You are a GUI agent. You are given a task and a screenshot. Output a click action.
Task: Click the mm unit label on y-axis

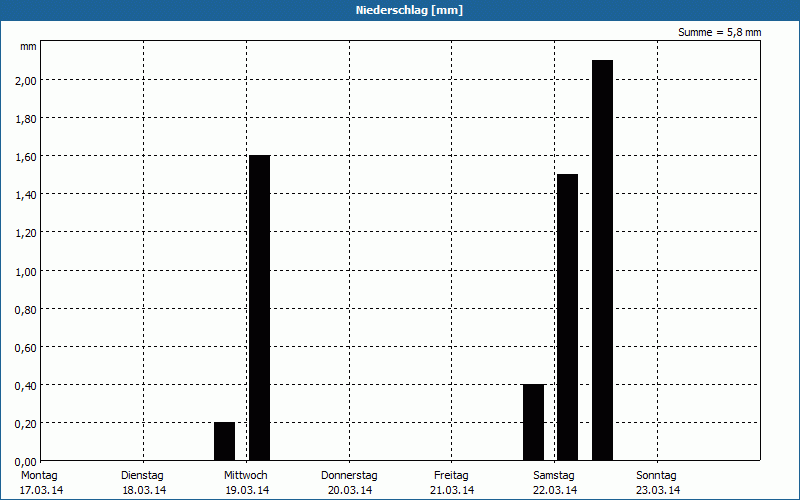pyautogui.click(x=29, y=46)
